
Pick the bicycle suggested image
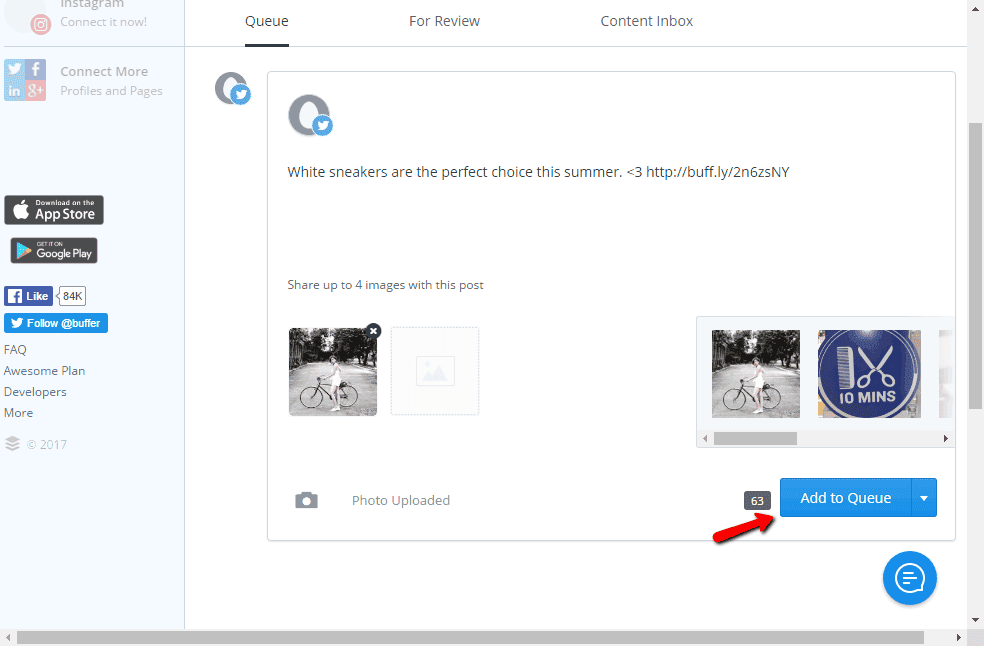tap(756, 374)
